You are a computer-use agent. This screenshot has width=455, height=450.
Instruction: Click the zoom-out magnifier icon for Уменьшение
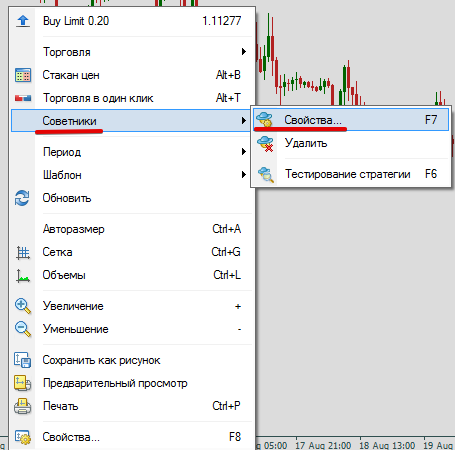(x=23, y=329)
